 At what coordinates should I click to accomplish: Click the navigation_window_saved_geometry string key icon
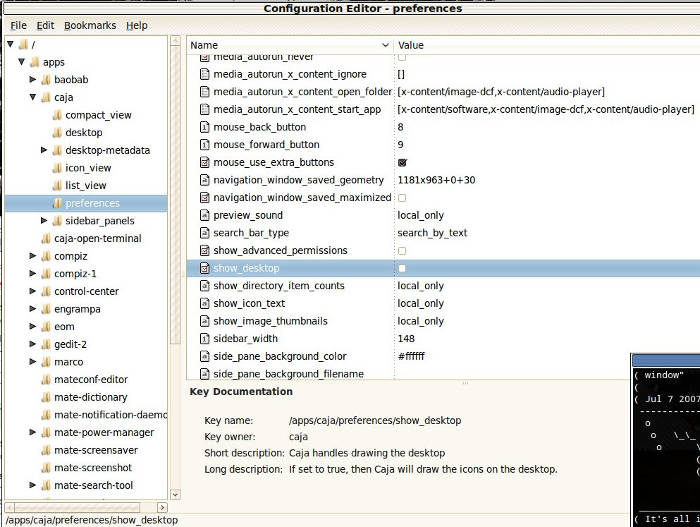pos(204,180)
